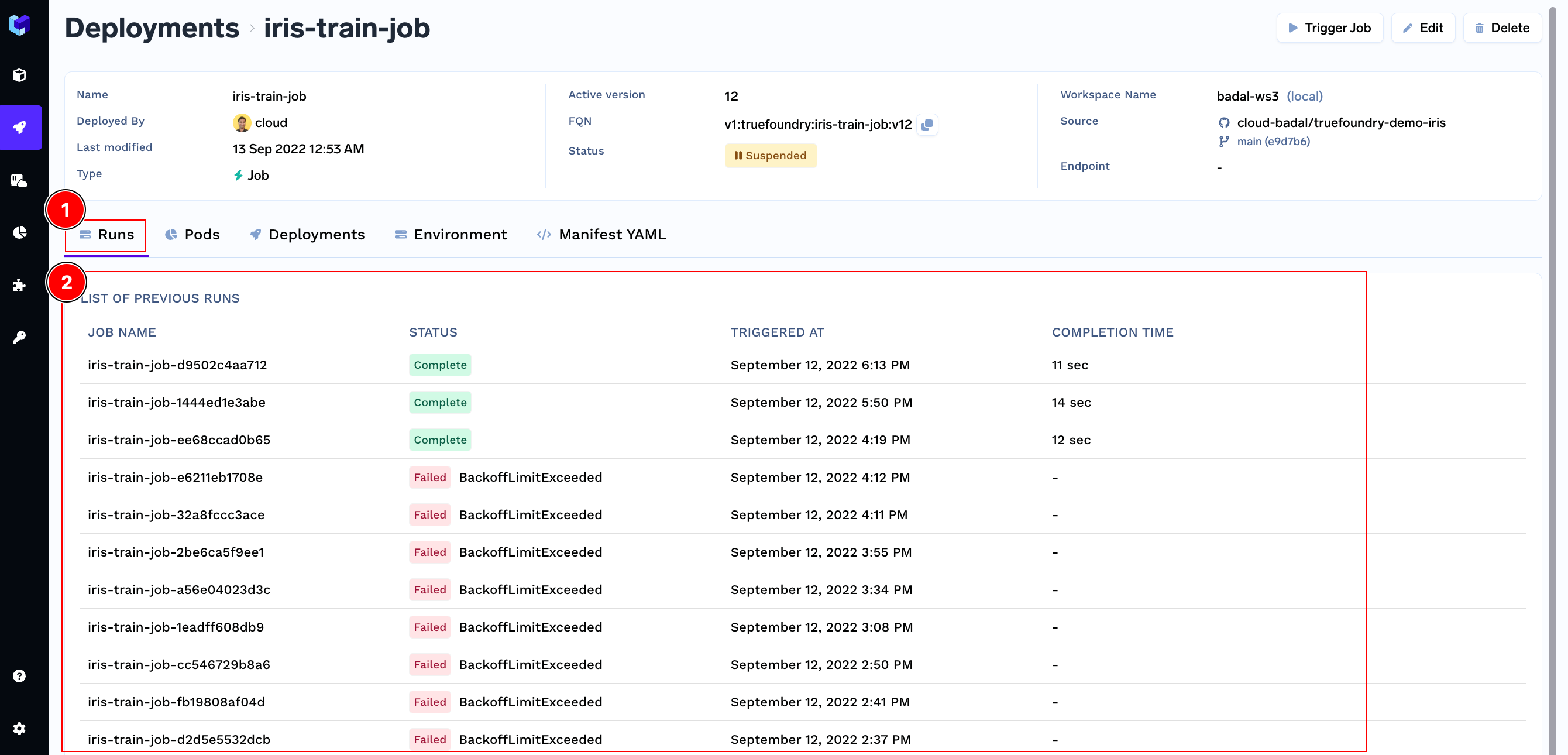Click the Edit button
1568x755 pixels.
coord(1422,28)
